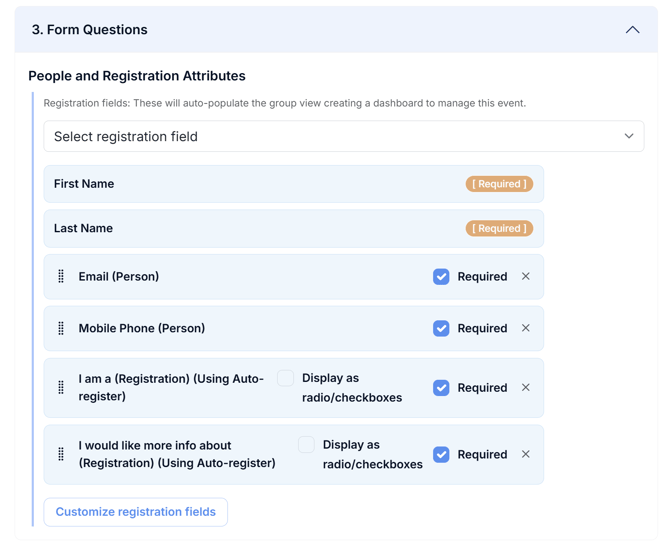Select the First Name field row
The width and height of the screenshot is (670, 544).
[x=294, y=184]
